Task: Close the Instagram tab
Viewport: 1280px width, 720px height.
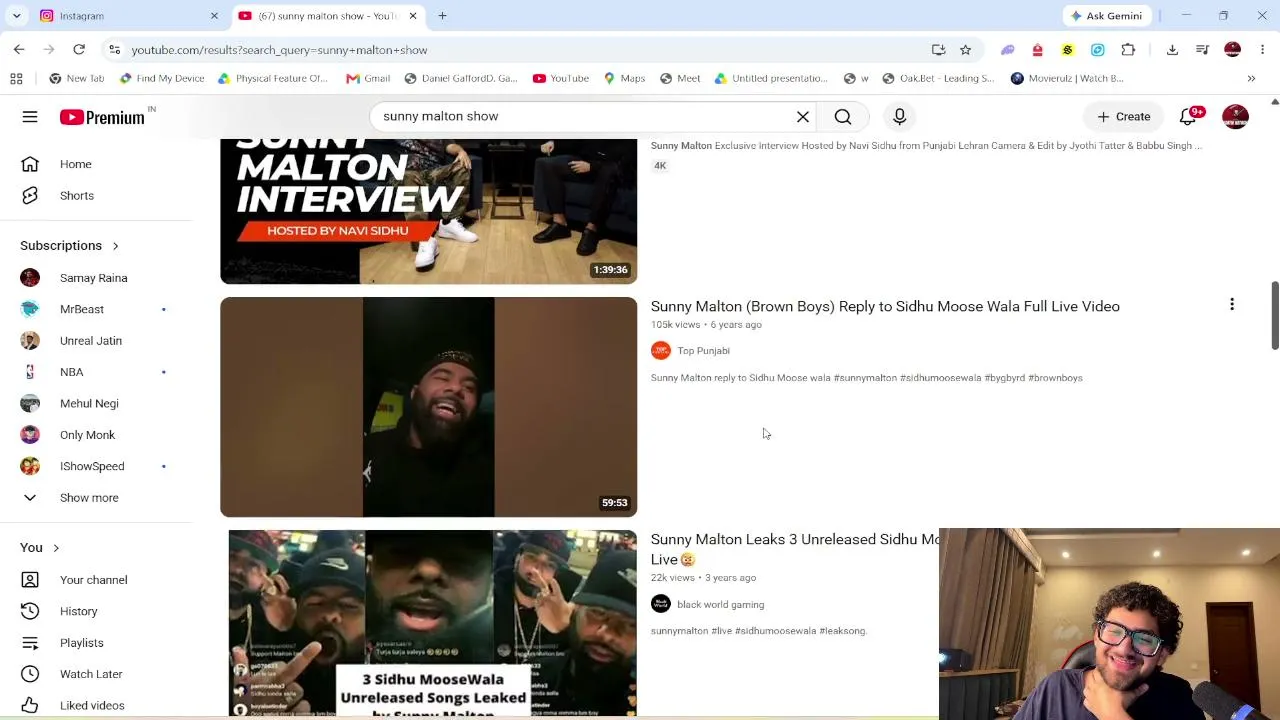Action: (x=214, y=16)
